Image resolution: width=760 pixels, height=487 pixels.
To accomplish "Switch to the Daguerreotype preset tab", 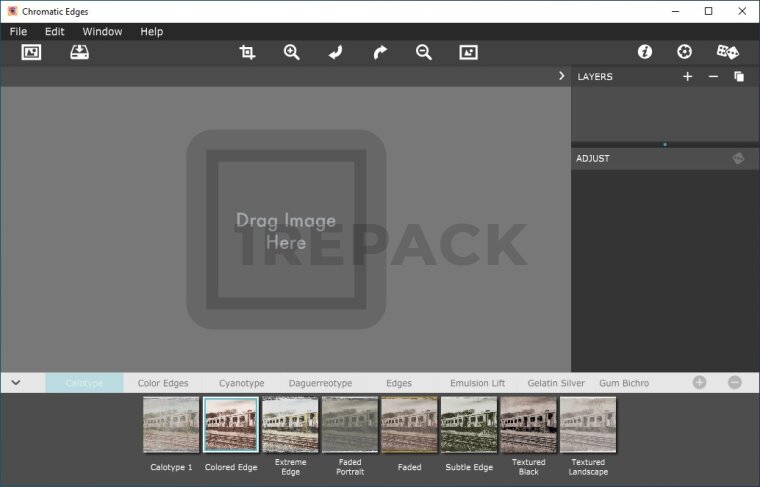I will coord(320,383).
